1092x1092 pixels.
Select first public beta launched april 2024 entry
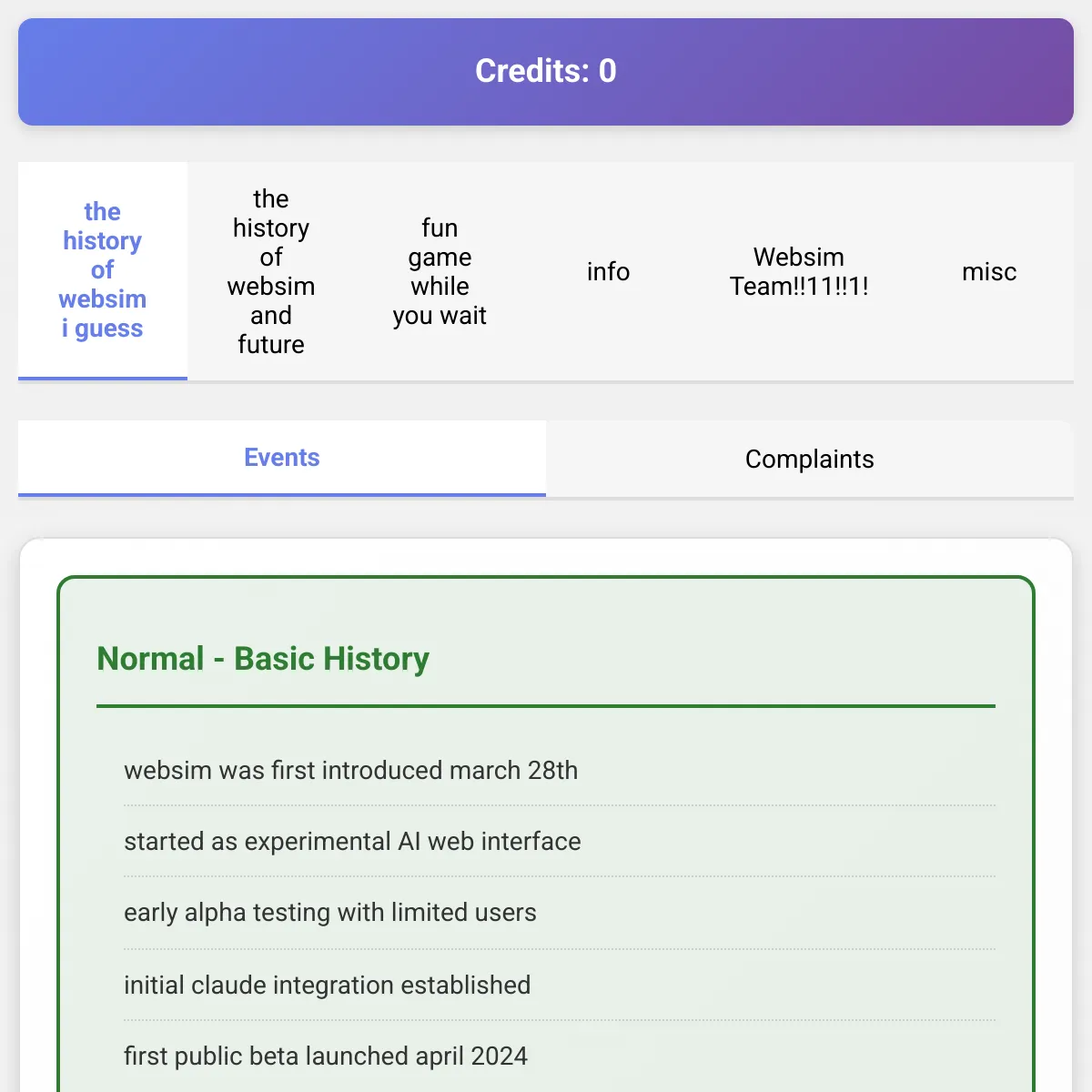click(x=560, y=1056)
